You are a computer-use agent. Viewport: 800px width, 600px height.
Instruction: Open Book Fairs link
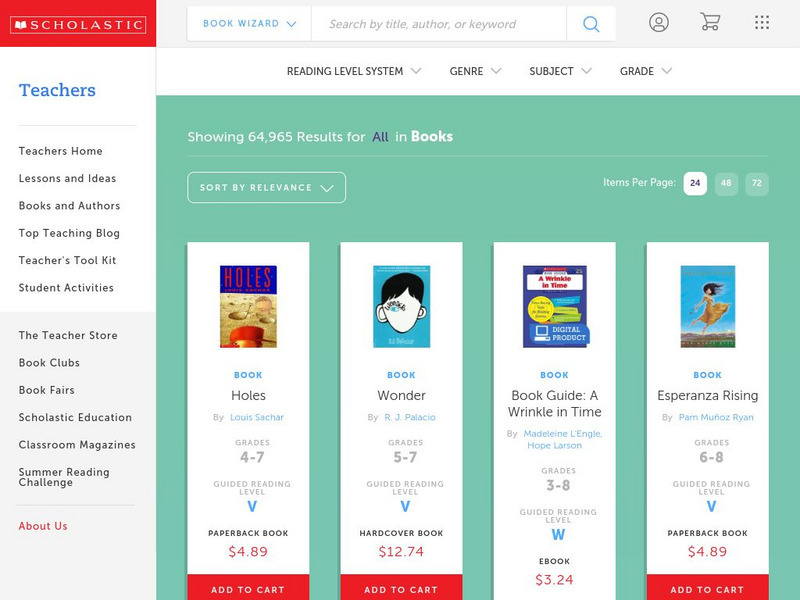point(46,390)
